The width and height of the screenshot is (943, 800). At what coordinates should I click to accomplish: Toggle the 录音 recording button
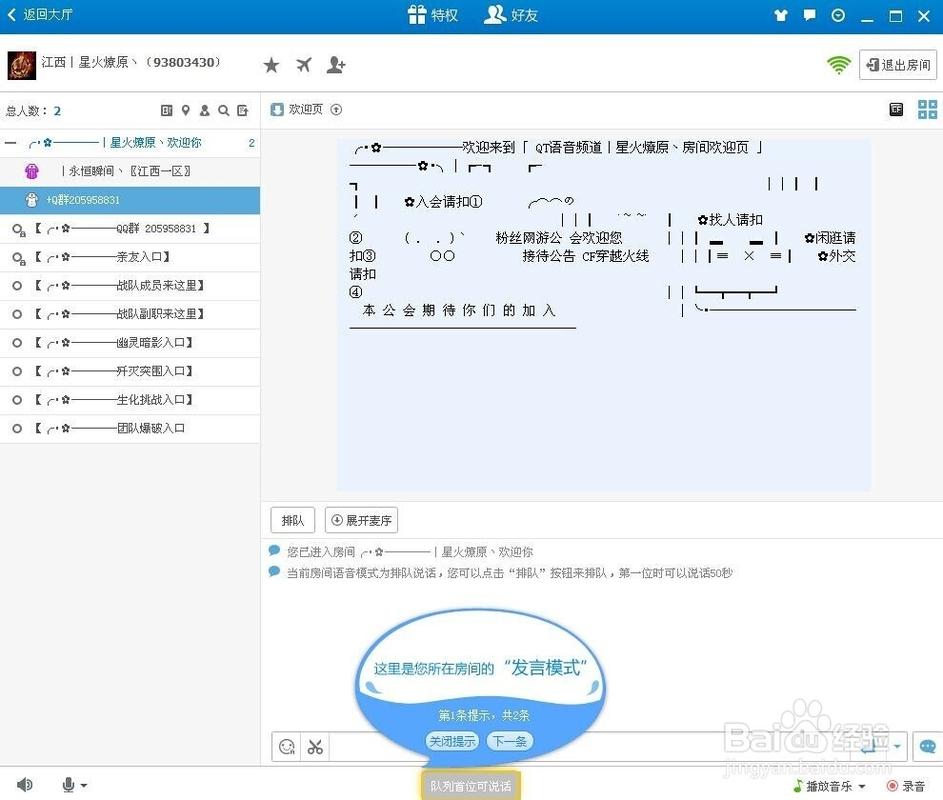coord(905,786)
